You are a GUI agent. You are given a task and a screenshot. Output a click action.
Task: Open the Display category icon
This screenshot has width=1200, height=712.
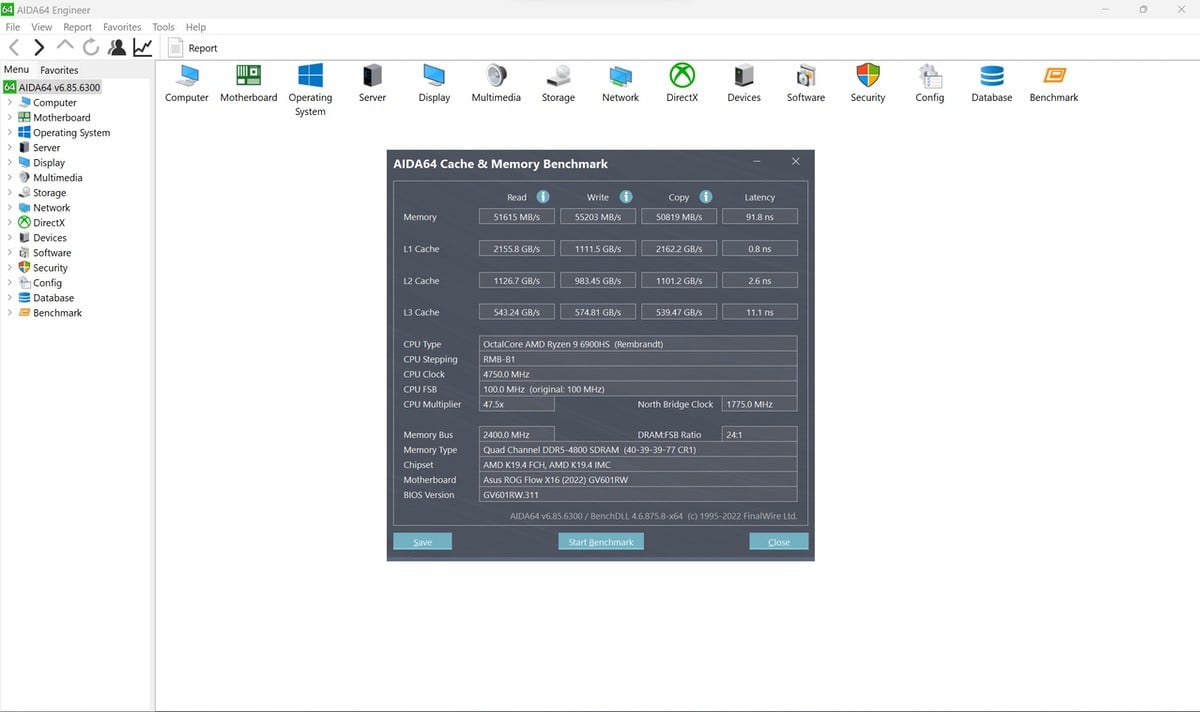[434, 75]
